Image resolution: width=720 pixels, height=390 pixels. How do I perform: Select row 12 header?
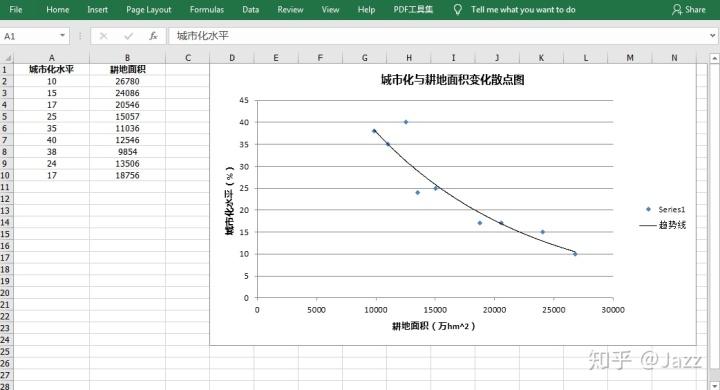click(x=6, y=199)
